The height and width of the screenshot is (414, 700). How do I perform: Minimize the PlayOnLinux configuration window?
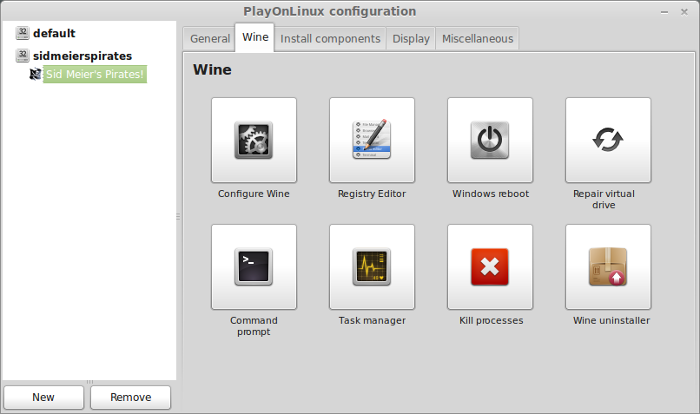click(664, 13)
